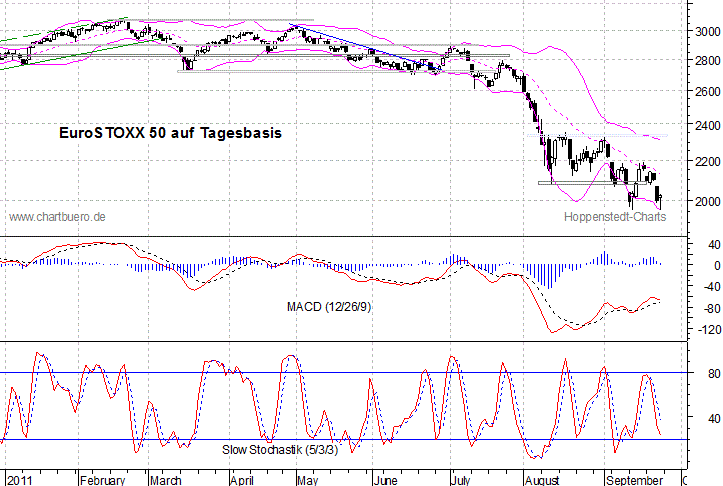Click the June label on time axis
The image size is (723, 486).
pyautogui.click(x=385, y=480)
